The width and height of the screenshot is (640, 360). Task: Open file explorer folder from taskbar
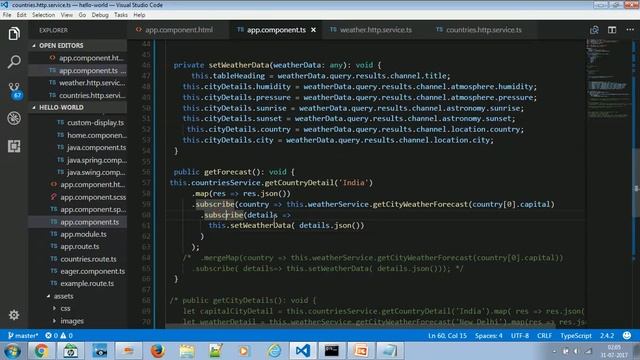[187, 351]
